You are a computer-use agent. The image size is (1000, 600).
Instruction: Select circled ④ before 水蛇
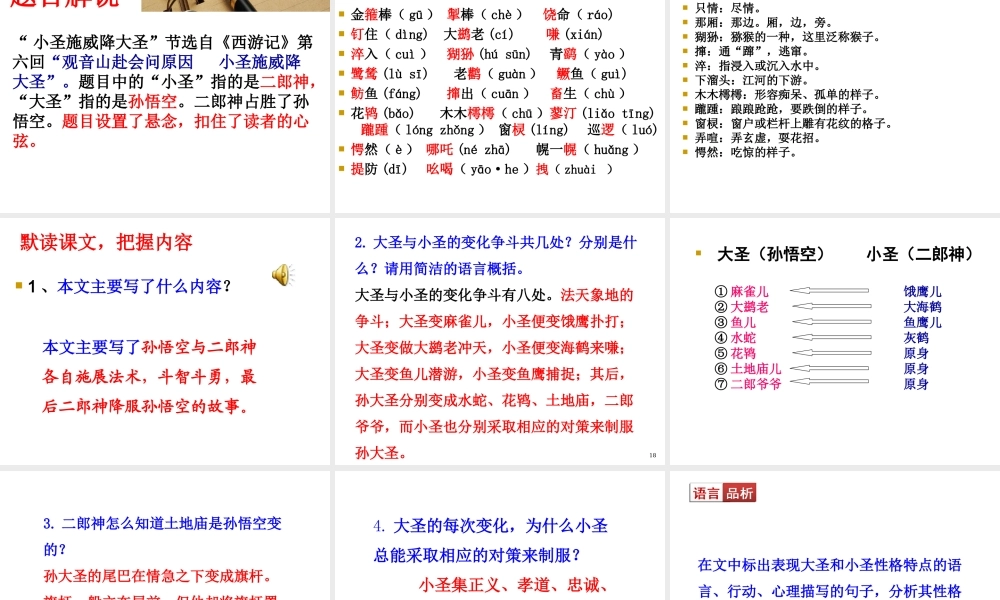[721, 337]
